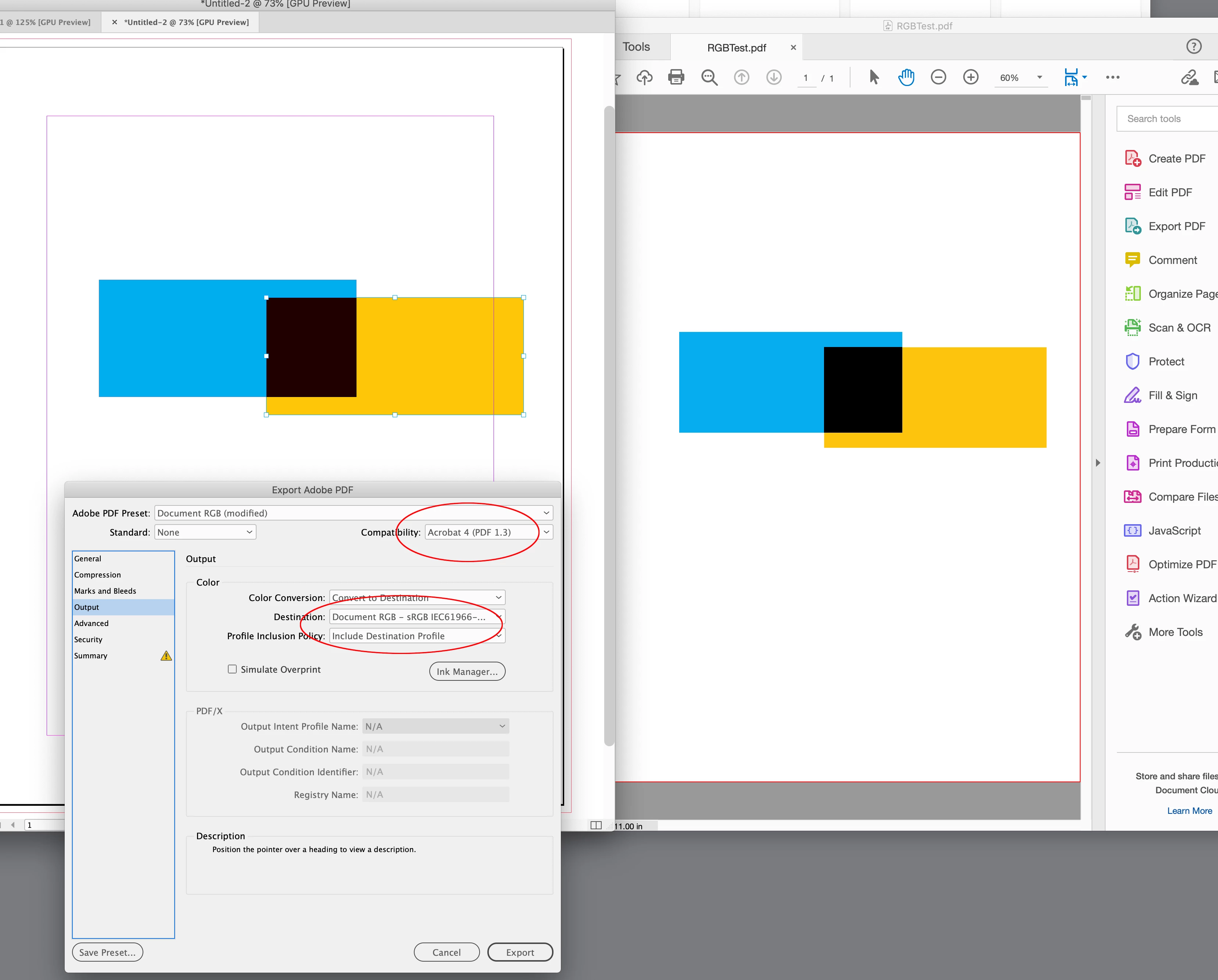Click the Print icon in Acrobat toolbar
This screenshot has width=1218, height=980.
pos(676,77)
